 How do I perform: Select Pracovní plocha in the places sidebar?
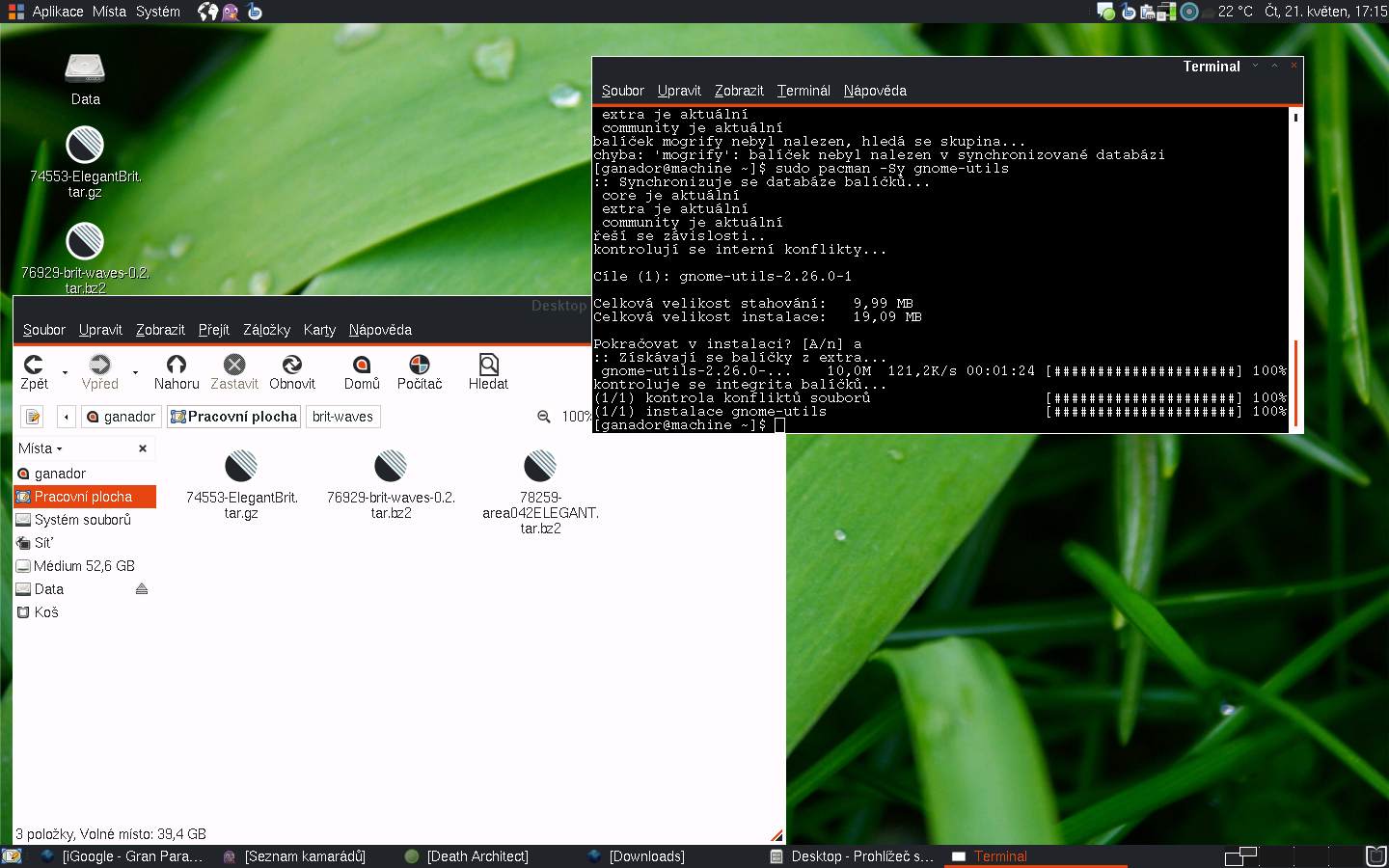coord(85,497)
